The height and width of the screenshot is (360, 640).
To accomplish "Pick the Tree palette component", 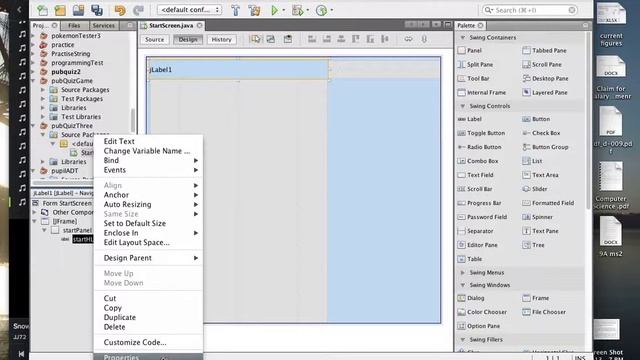I will (533, 245).
